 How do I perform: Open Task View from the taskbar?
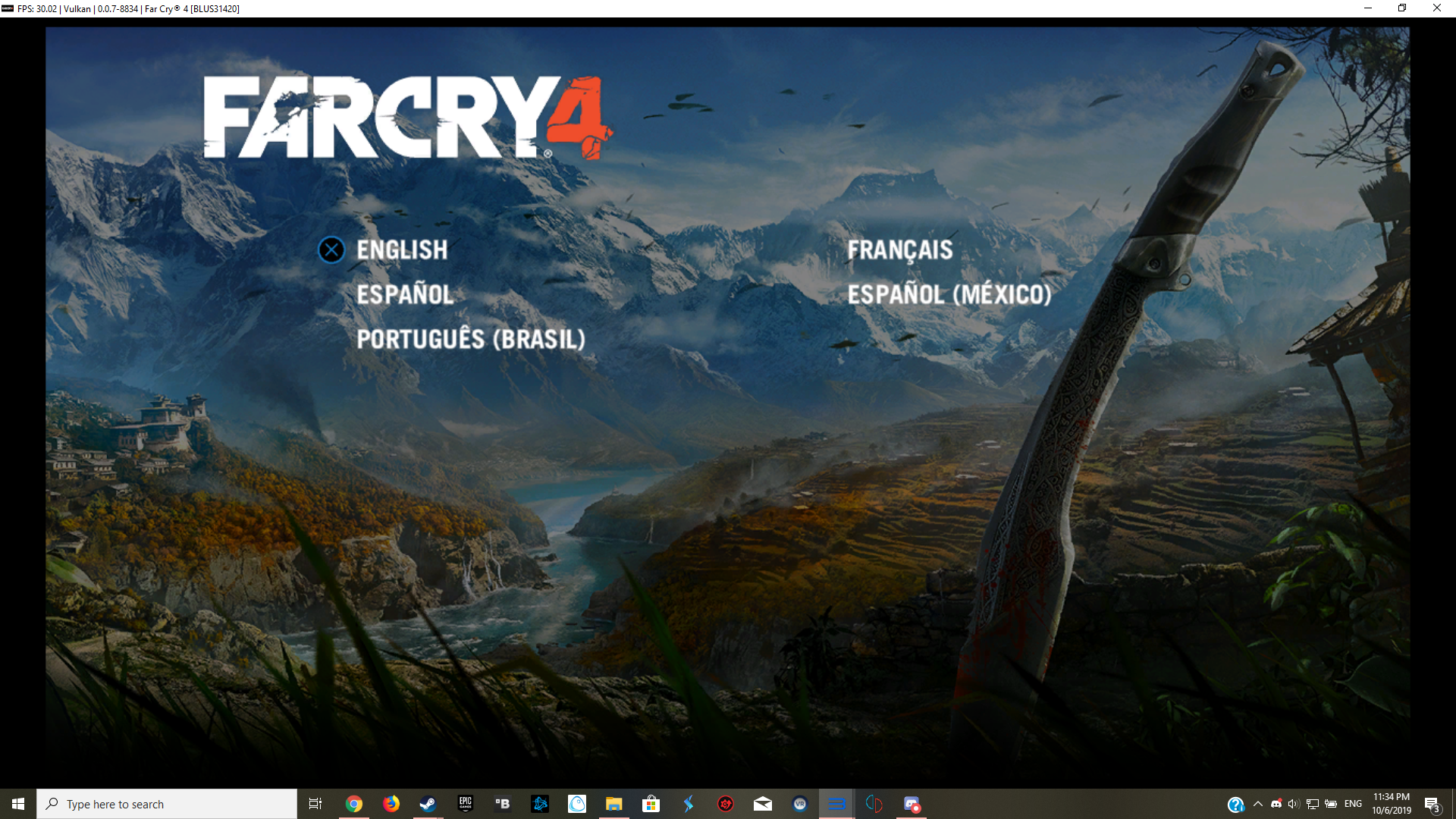pyautogui.click(x=315, y=804)
